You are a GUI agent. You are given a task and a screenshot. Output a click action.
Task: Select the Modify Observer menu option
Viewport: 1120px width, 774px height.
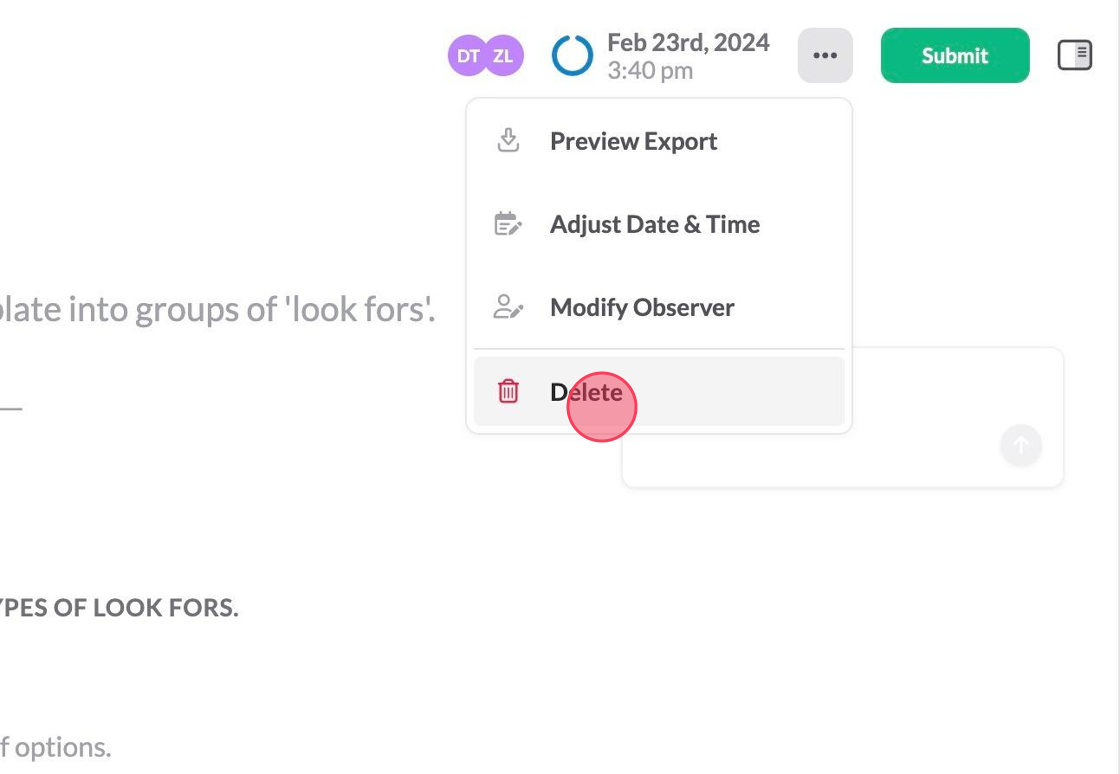pos(642,307)
